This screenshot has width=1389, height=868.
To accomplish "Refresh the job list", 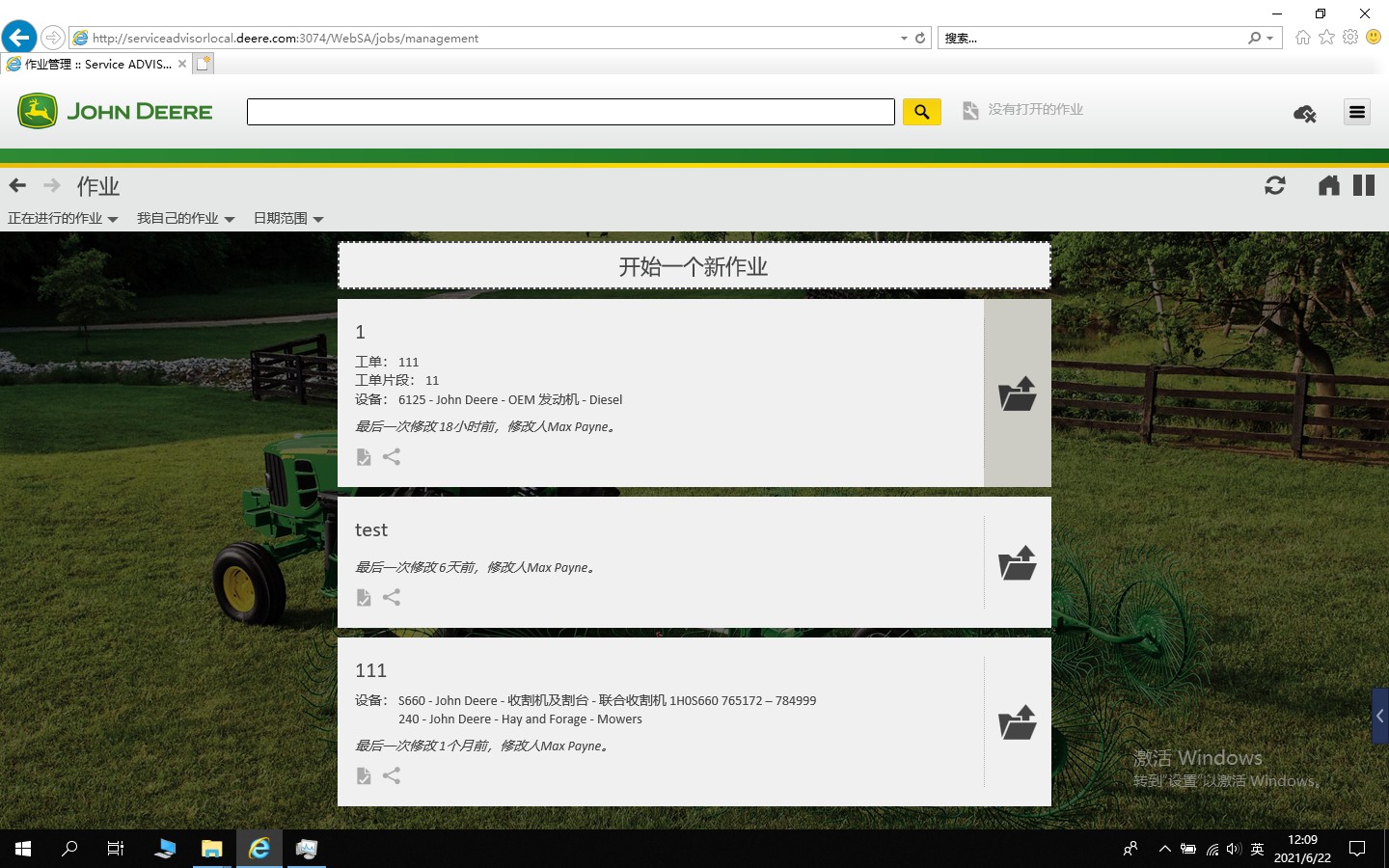I will click(1275, 185).
